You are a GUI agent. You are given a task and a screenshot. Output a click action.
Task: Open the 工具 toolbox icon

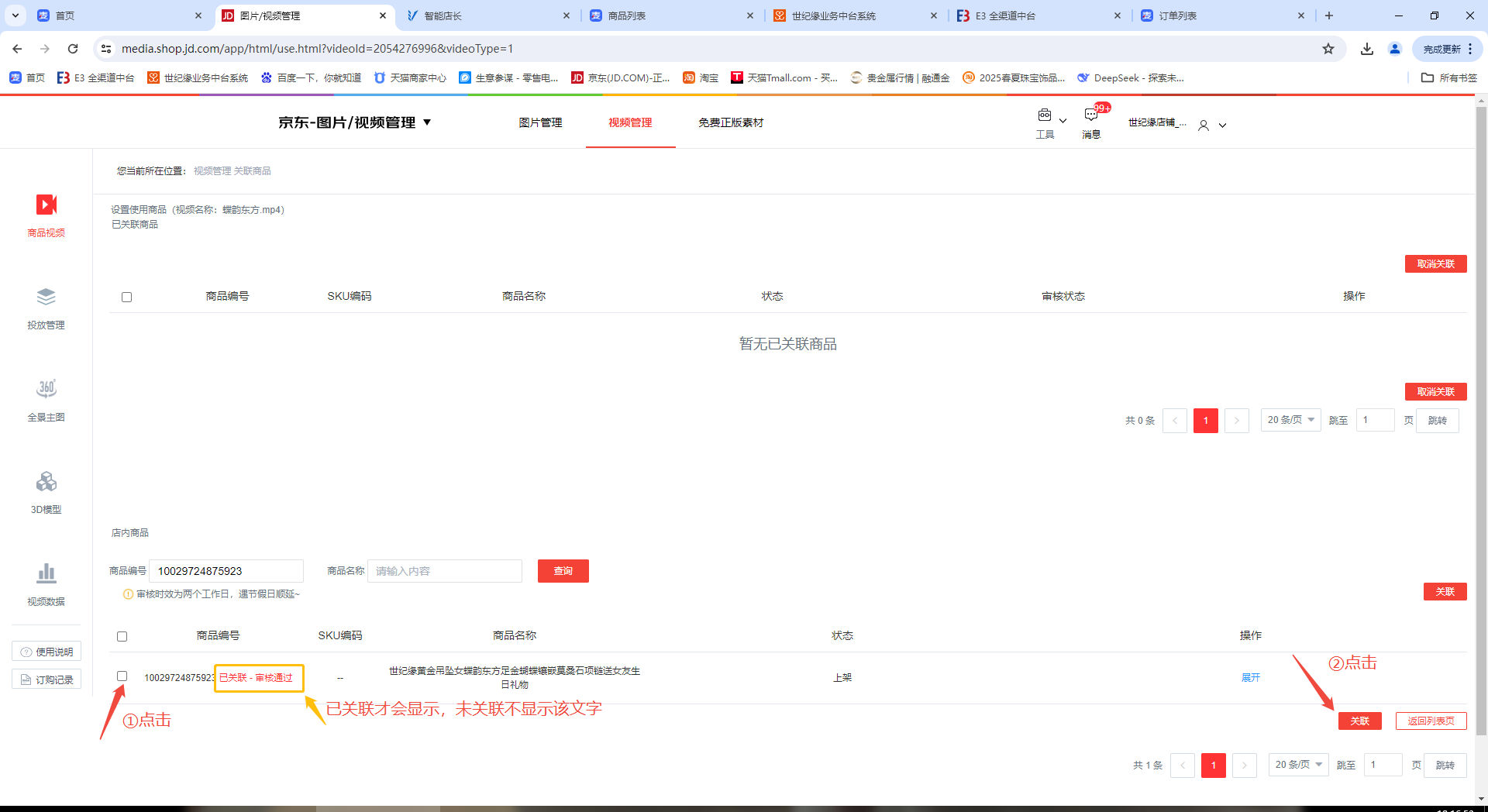tap(1045, 115)
